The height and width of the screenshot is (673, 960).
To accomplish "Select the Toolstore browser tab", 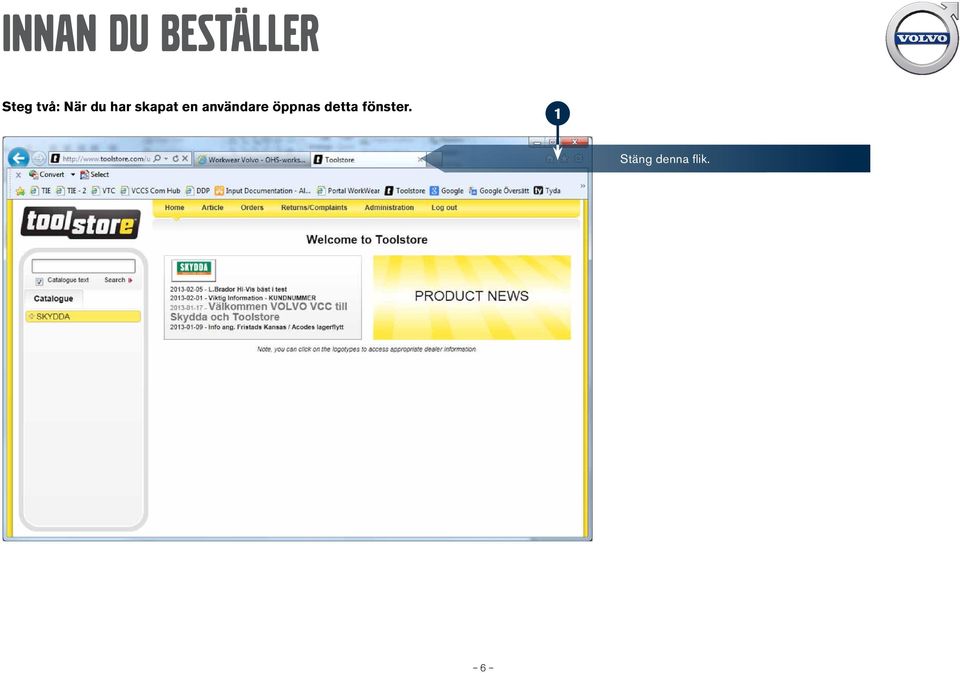I will pos(369,159).
